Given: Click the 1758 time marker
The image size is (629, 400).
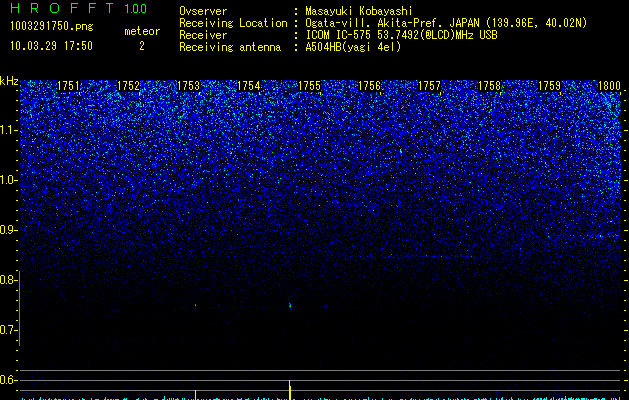Looking at the screenshot, I should (490, 86).
